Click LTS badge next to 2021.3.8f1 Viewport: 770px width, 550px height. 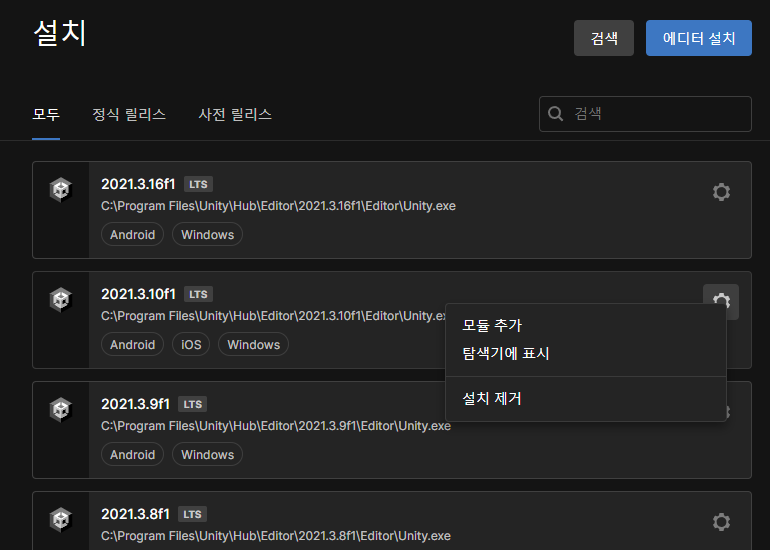[192, 514]
